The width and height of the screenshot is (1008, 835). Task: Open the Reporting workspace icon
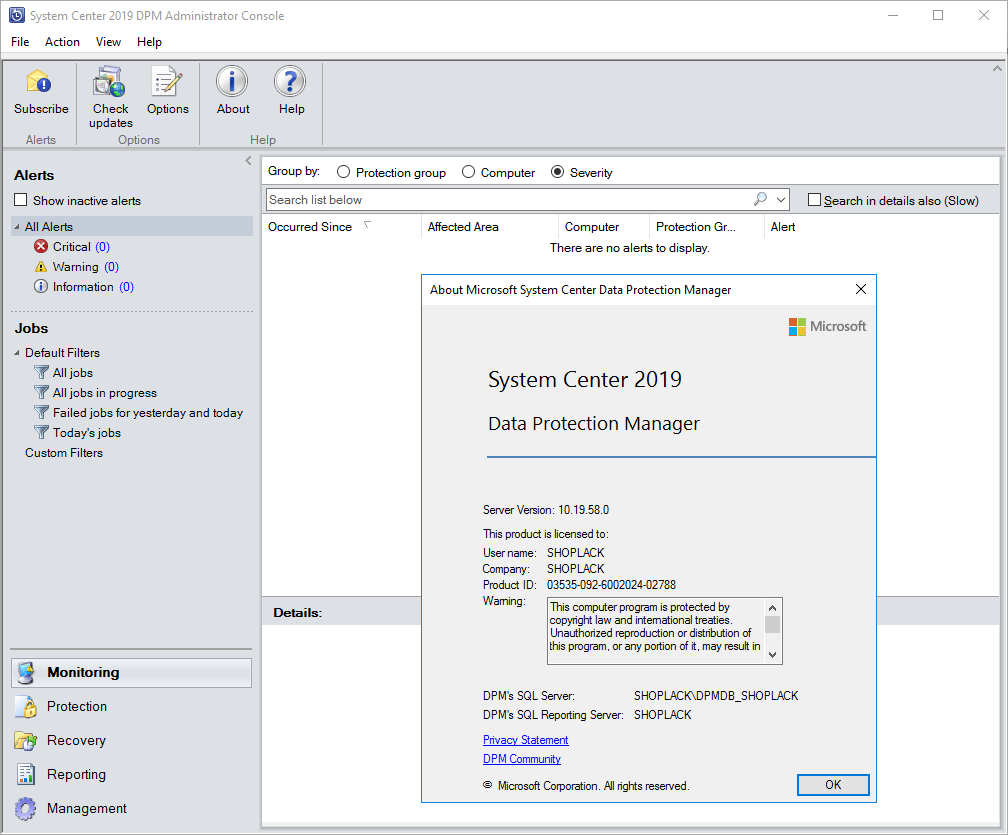26,775
